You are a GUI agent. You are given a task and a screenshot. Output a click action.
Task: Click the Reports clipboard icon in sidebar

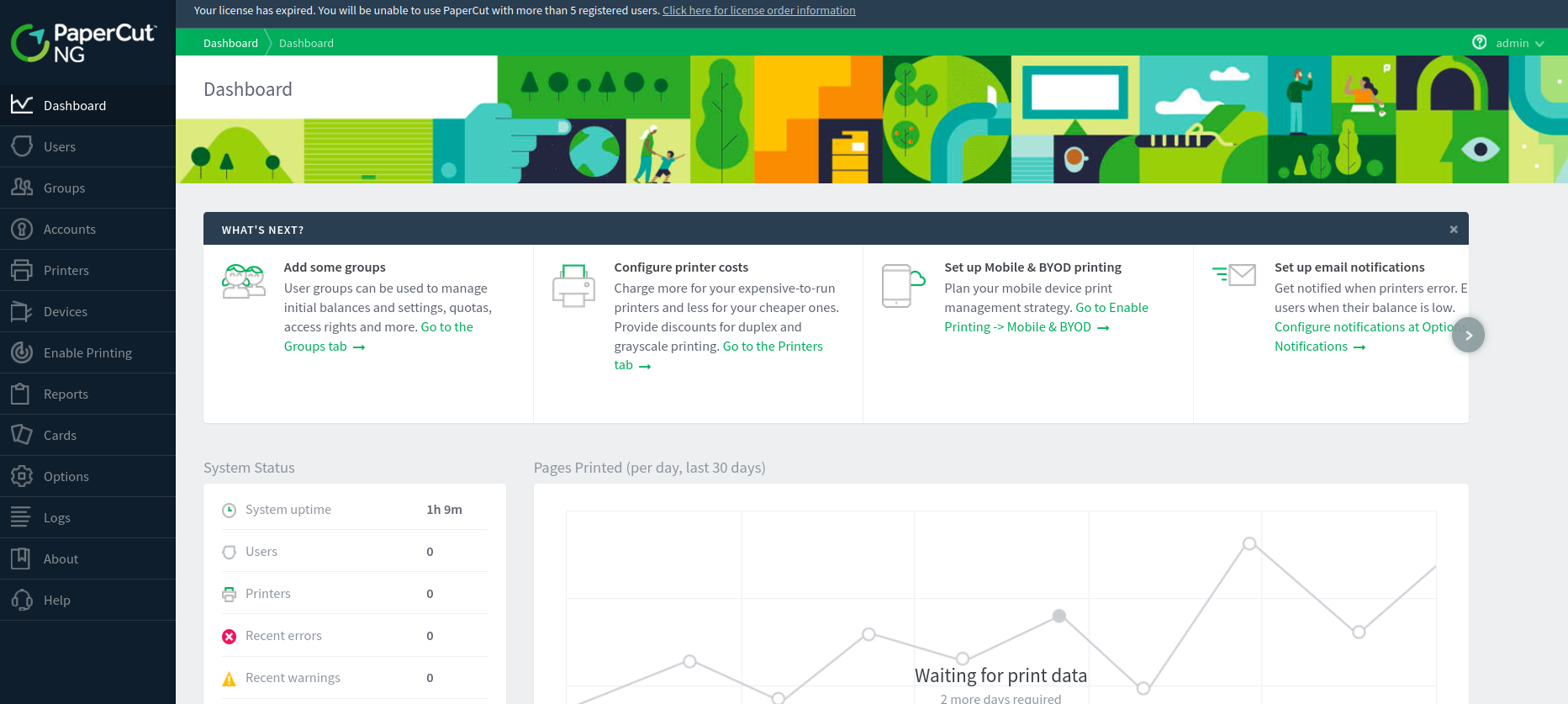point(22,393)
